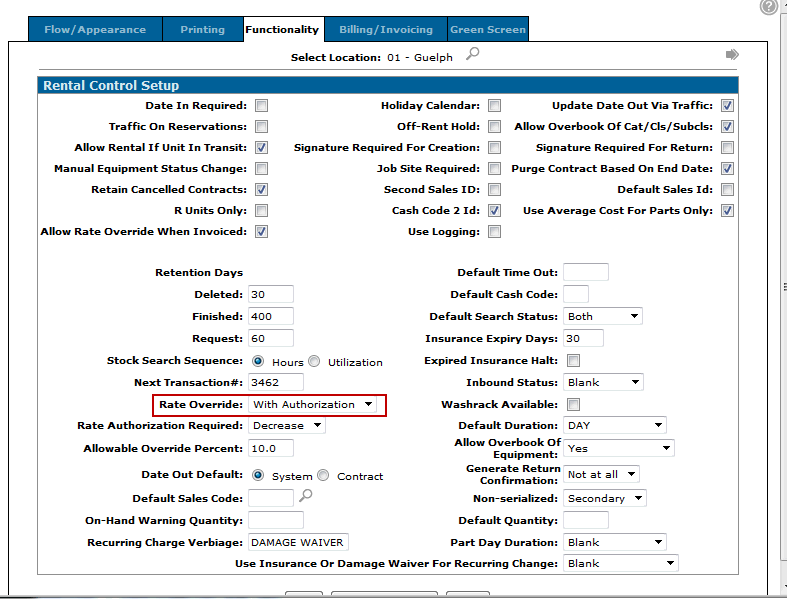
Task: Switch to the Printing tab
Action: (202, 30)
